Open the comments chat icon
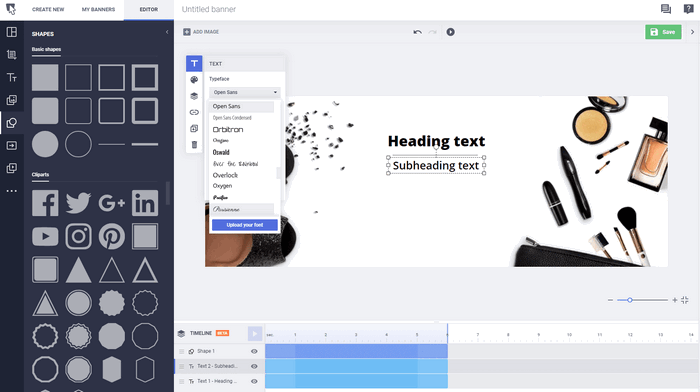 coord(666,9)
